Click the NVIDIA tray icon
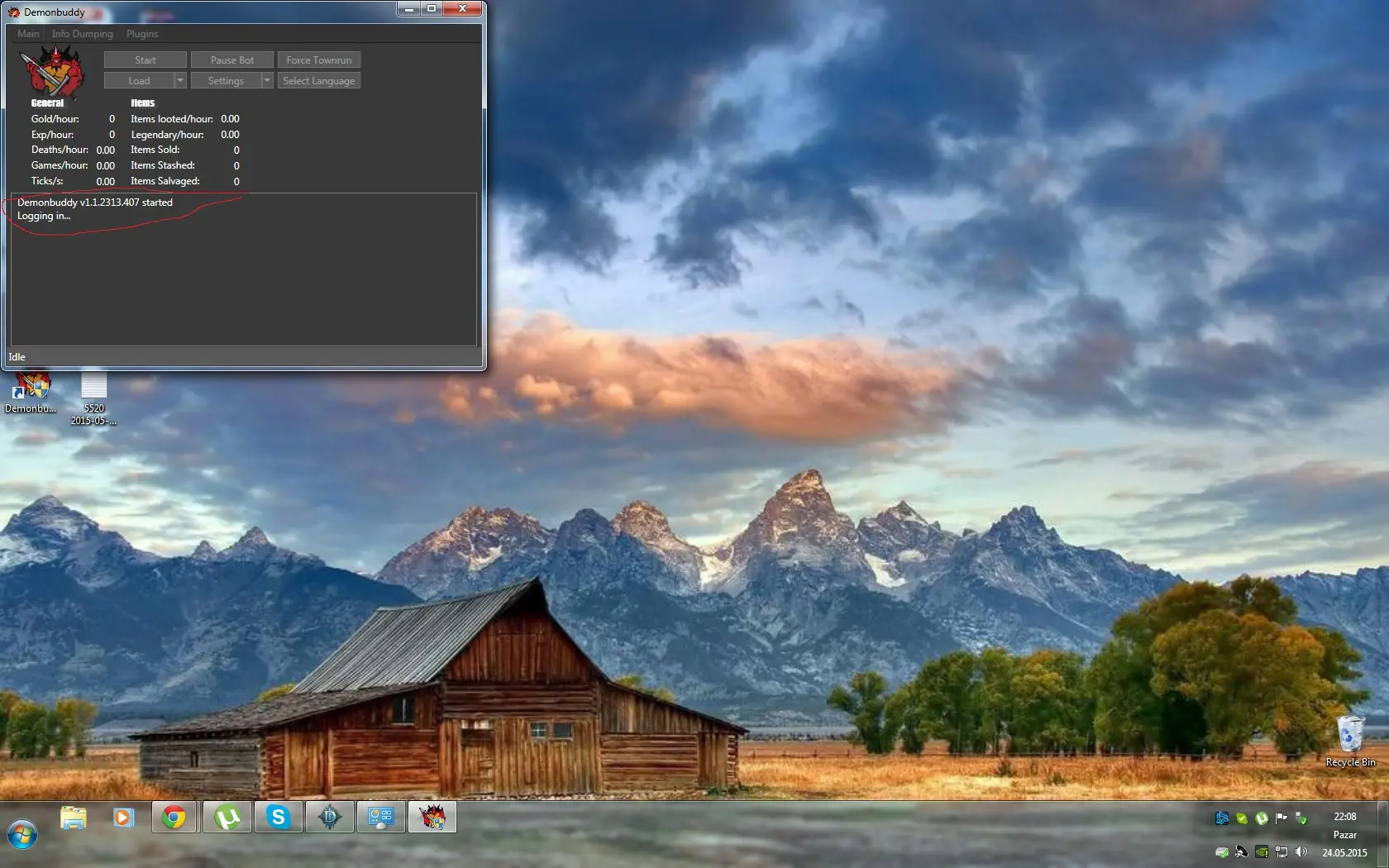 coord(1262,851)
